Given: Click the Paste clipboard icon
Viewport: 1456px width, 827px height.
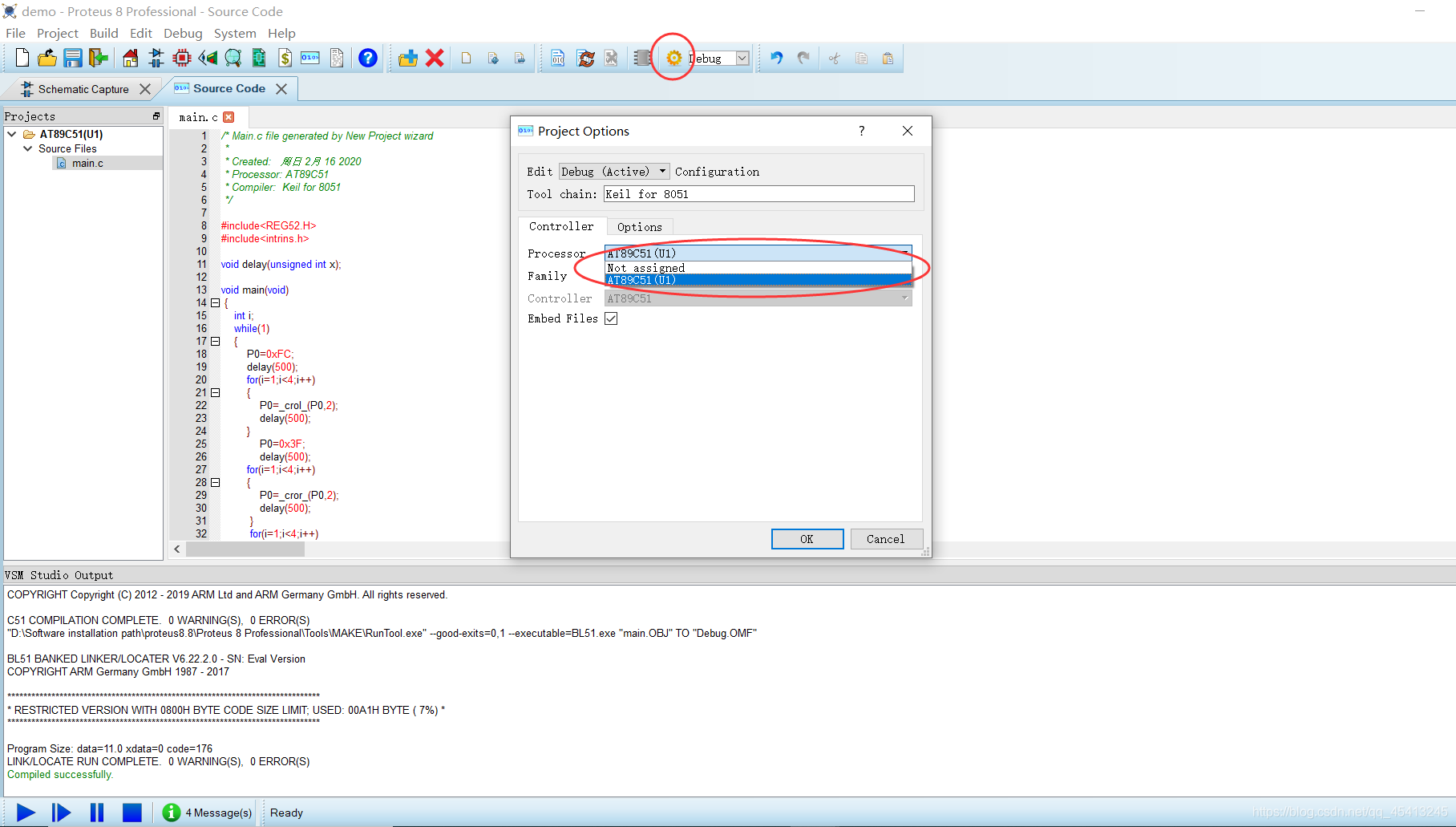Looking at the screenshot, I should [888, 58].
